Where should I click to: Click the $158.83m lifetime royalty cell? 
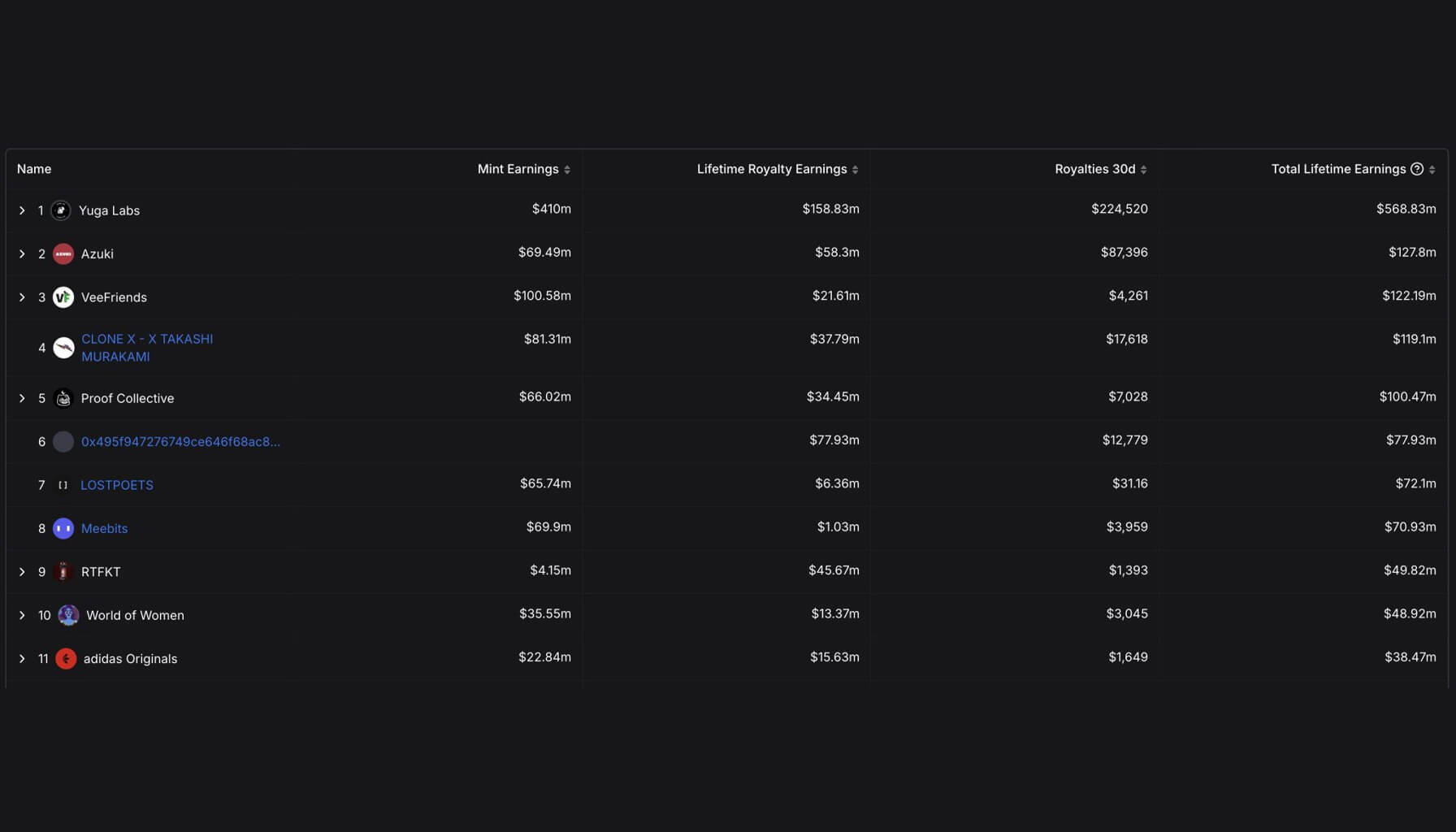(831, 209)
